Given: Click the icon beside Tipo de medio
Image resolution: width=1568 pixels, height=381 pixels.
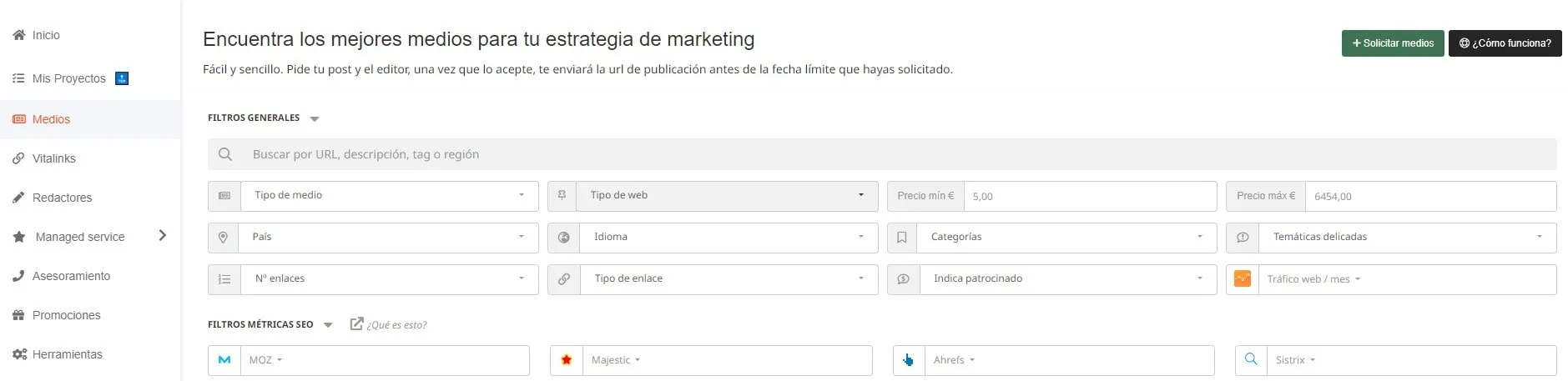Looking at the screenshot, I should point(224,196).
